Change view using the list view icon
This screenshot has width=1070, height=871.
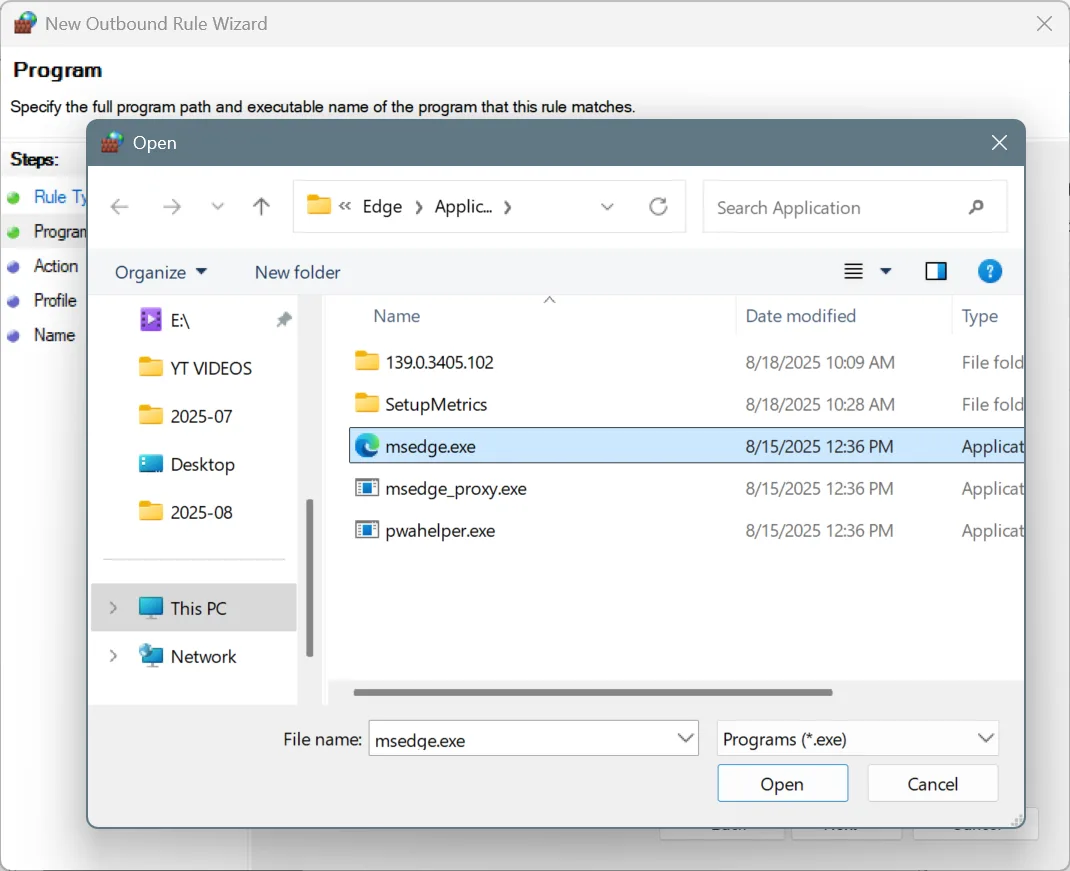point(853,271)
